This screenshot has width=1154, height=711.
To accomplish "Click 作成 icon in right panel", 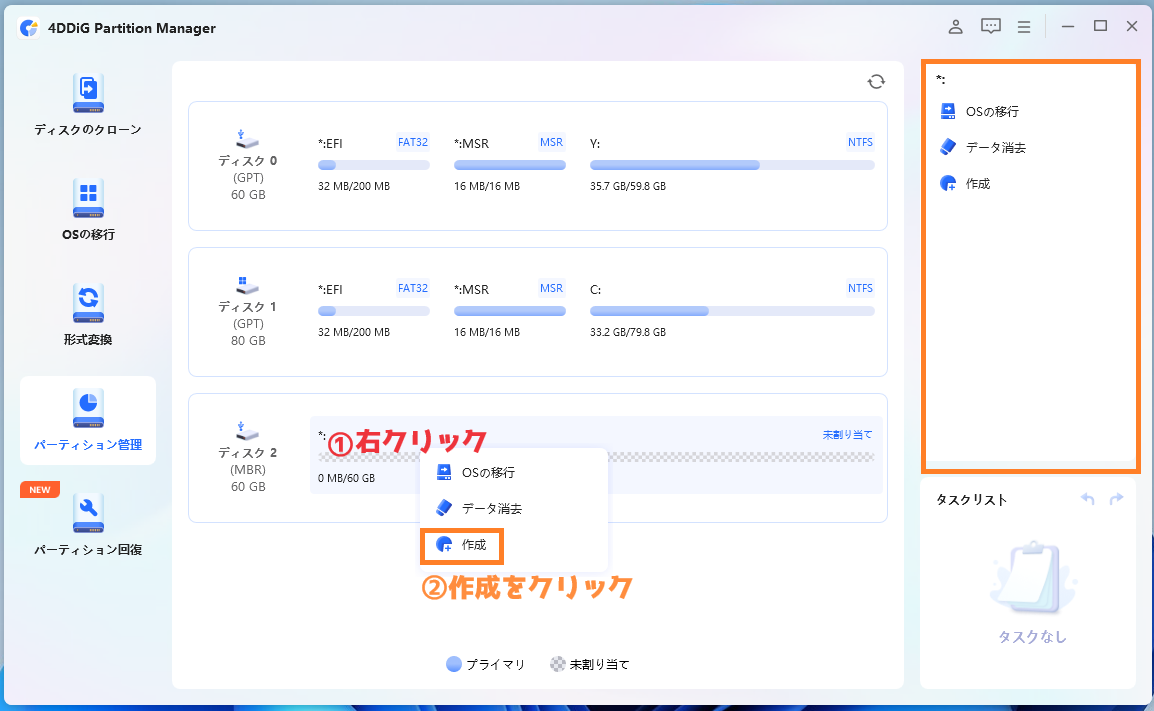I will coord(948,183).
